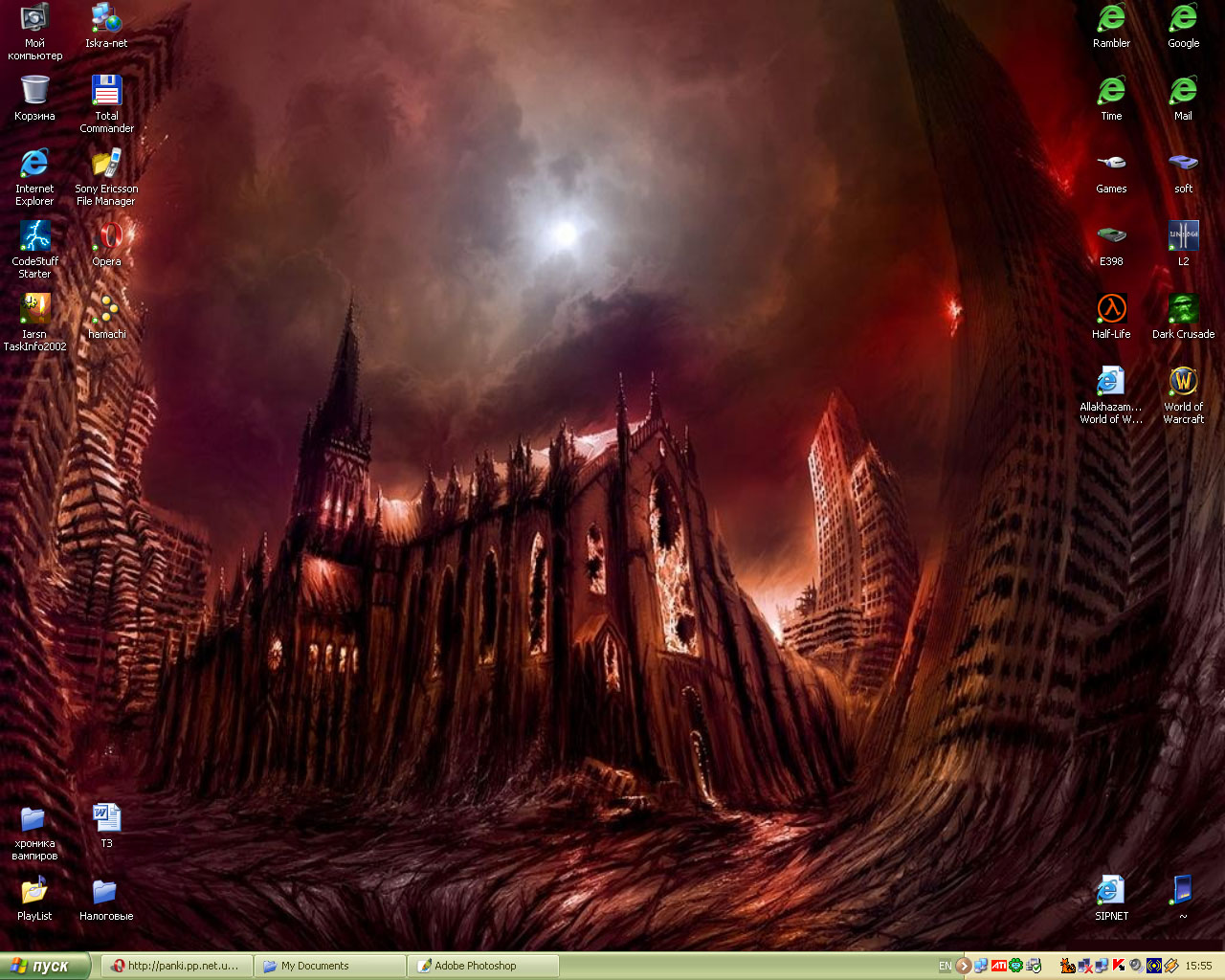Open the Rambler internet shortcut
1225x980 pixels.
coord(1111,27)
